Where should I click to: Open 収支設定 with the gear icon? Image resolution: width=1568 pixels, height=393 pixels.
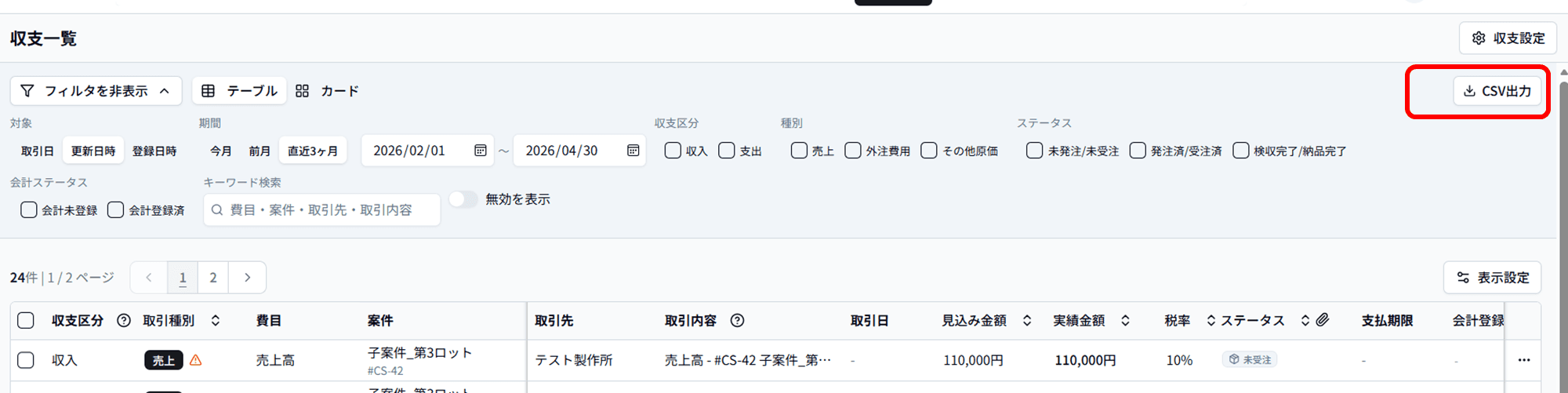click(1507, 38)
